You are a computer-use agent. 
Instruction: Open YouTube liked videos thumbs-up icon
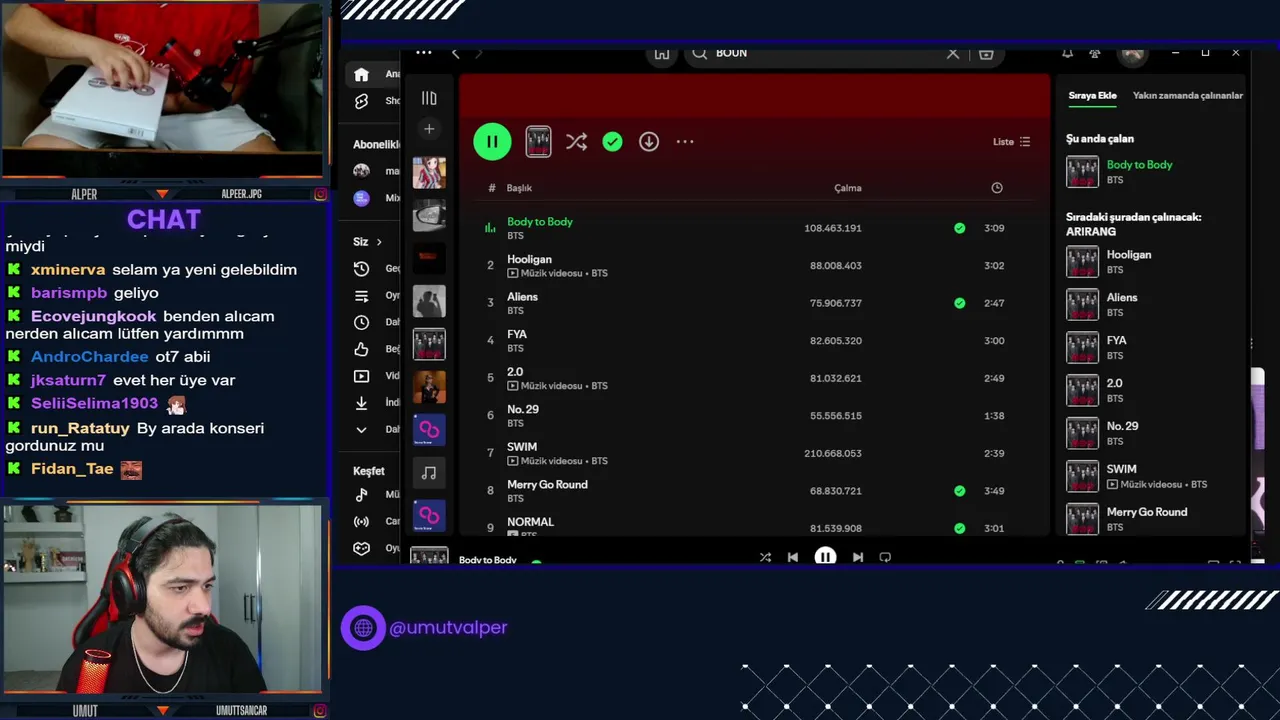coord(362,349)
